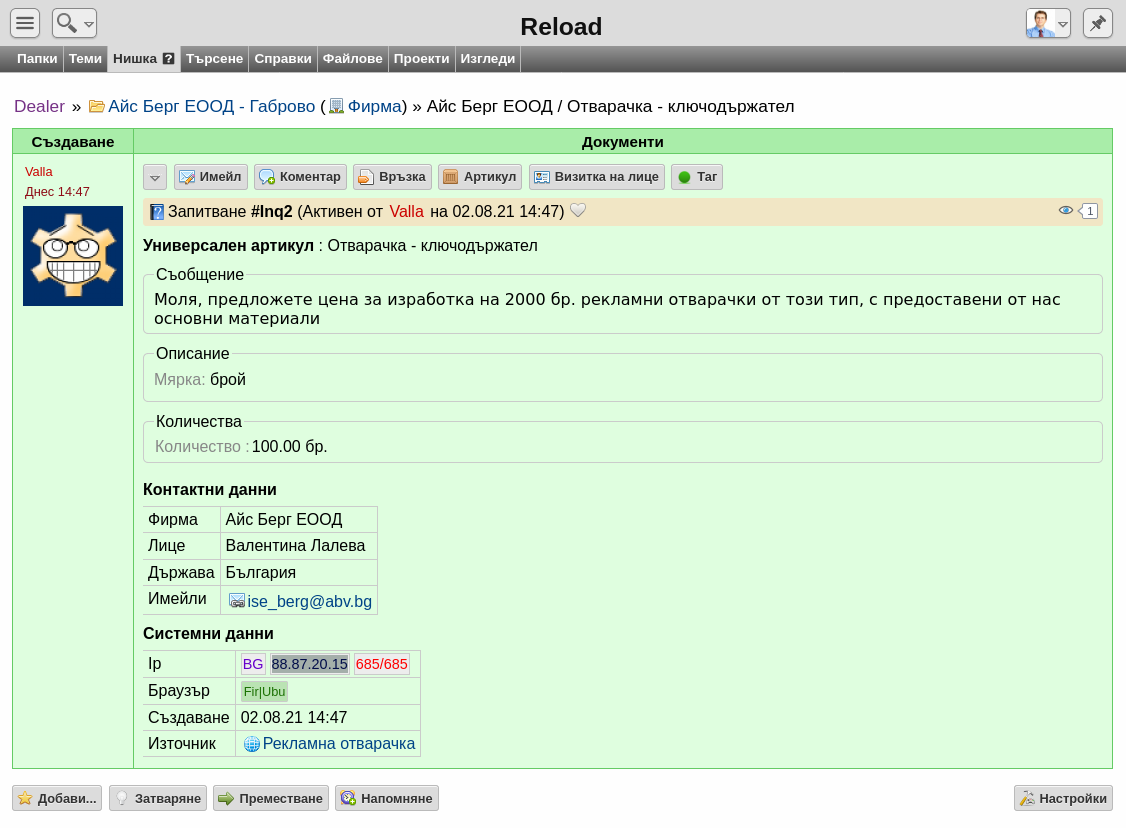
Task: Click the Имейл button
Action: (210, 177)
